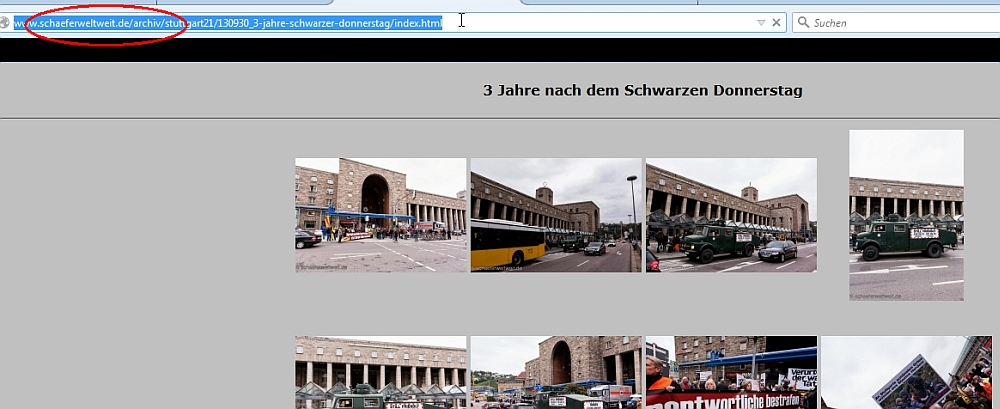Open second-row first thumbnail of the station colonnade
Viewport: 1000px width, 409px height.
380,372
